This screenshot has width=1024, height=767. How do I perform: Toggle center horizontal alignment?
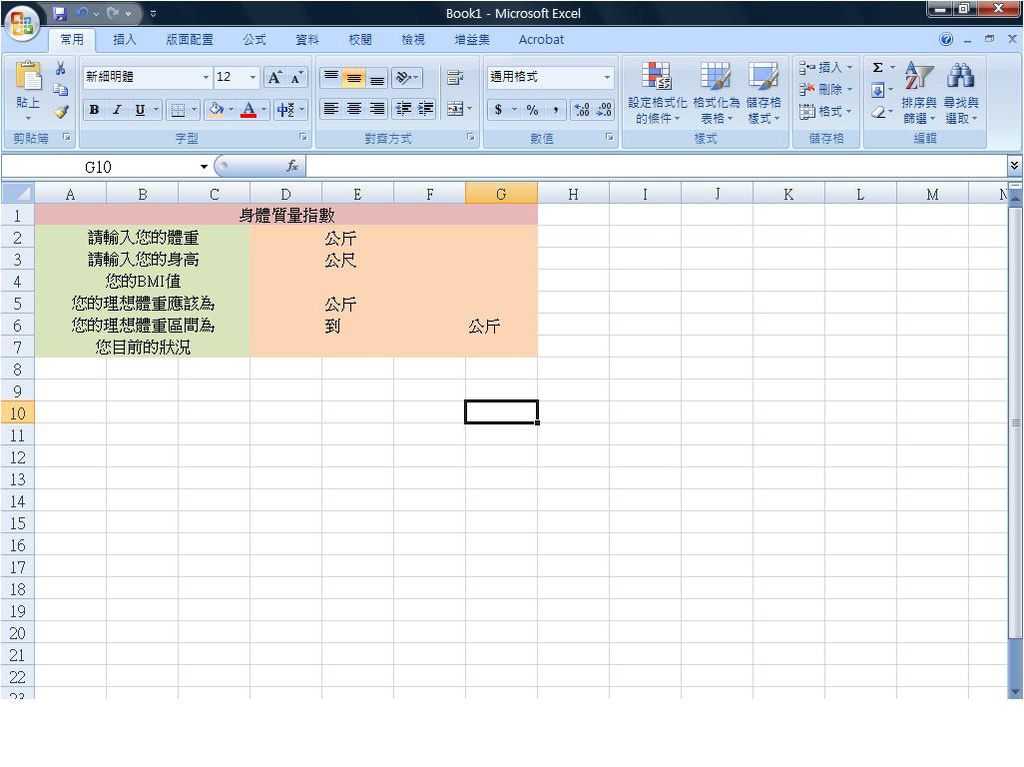pos(353,108)
